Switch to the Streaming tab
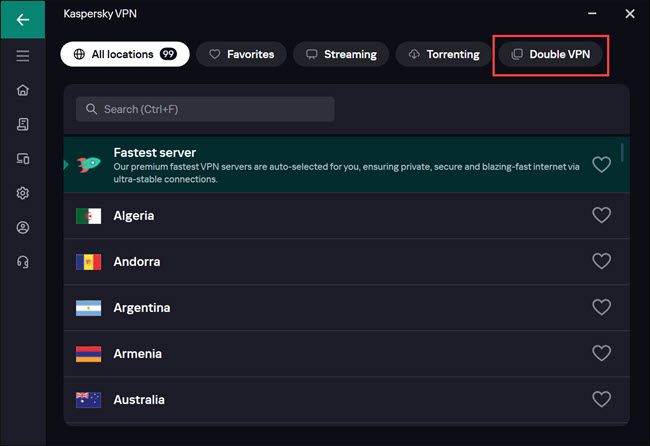This screenshot has width=650, height=446. [x=341, y=54]
